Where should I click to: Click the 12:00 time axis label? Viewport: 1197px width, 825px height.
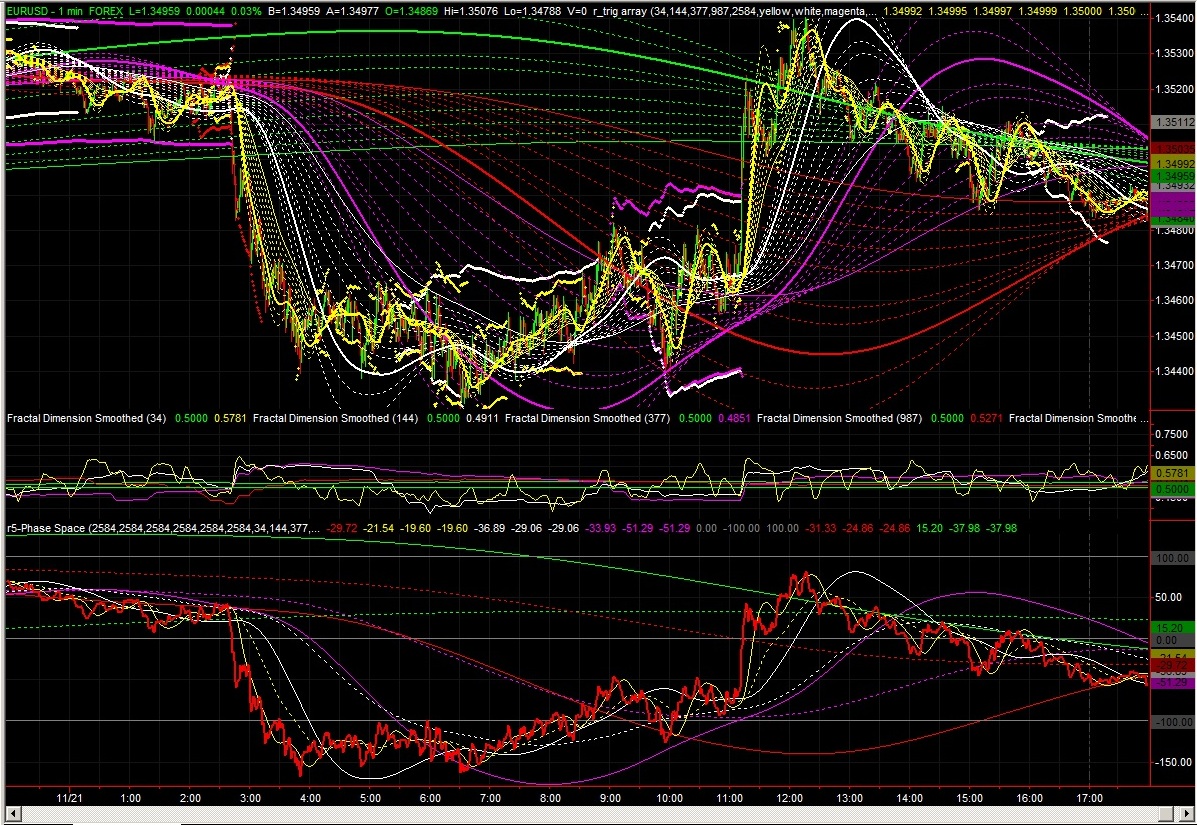[789, 798]
